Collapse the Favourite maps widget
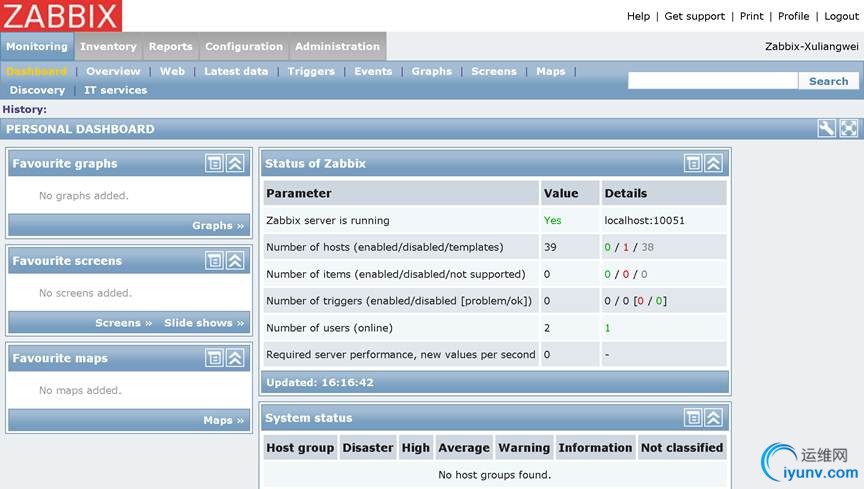The width and height of the screenshot is (864, 489). pyautogui.click(x=236, y=358)
